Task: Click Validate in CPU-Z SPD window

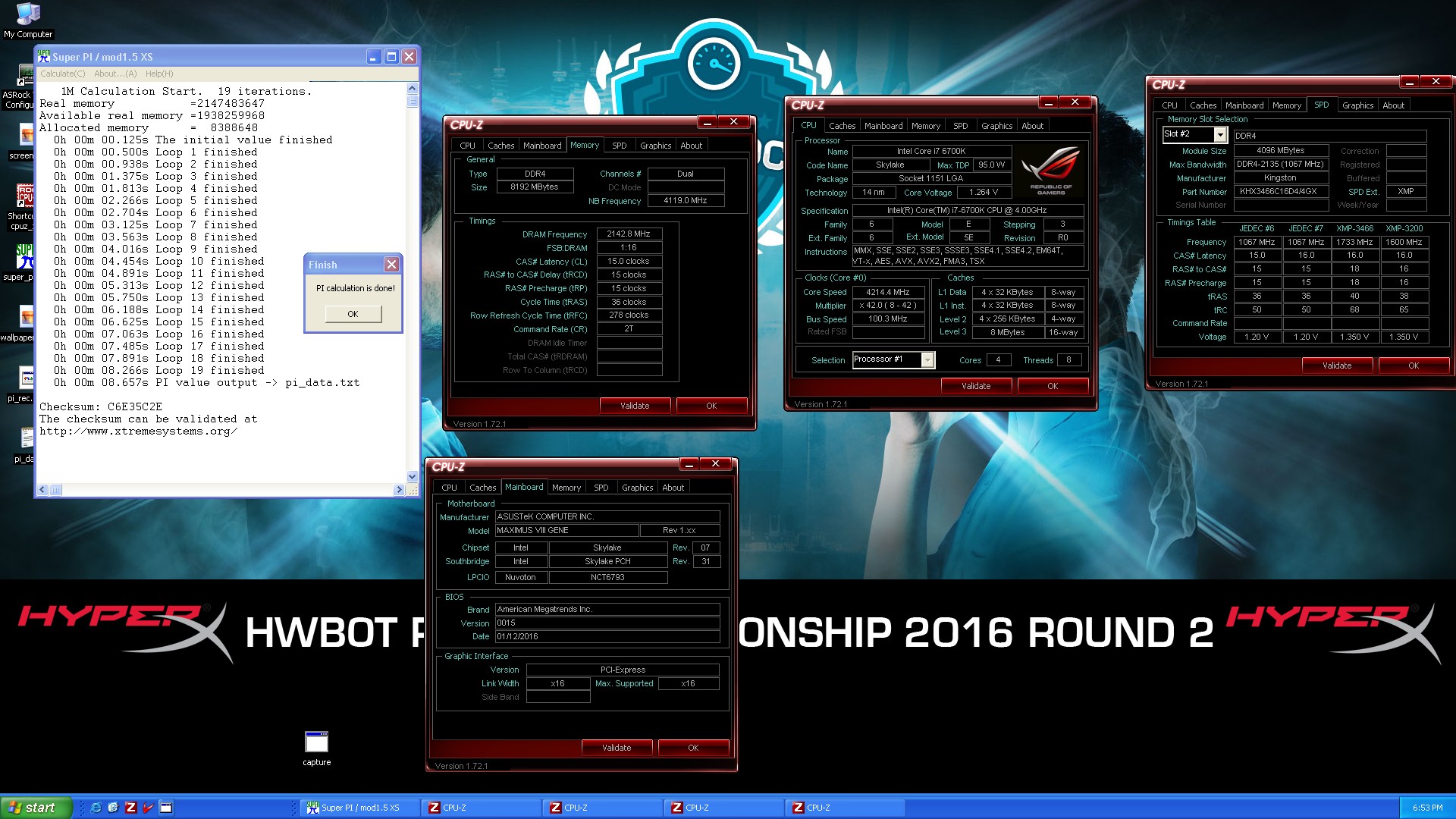Action: (1337, 366)
